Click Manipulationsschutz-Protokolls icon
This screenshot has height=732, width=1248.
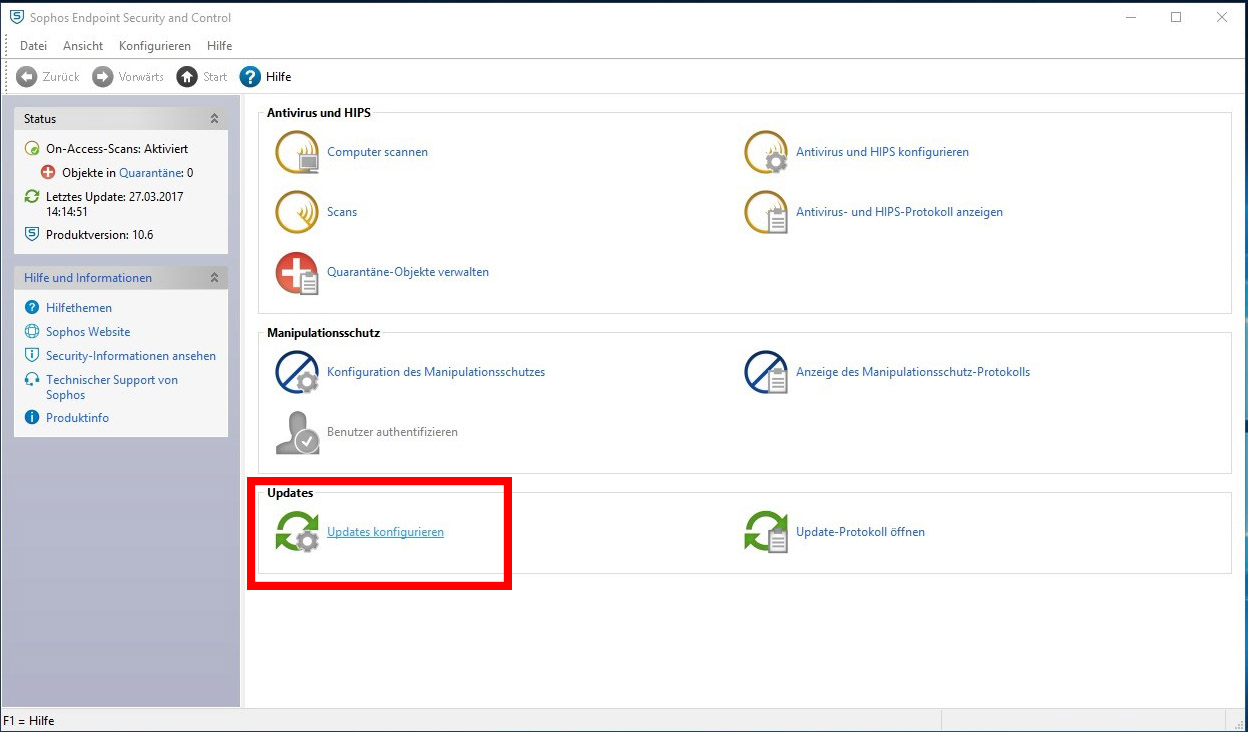[766, 372]
